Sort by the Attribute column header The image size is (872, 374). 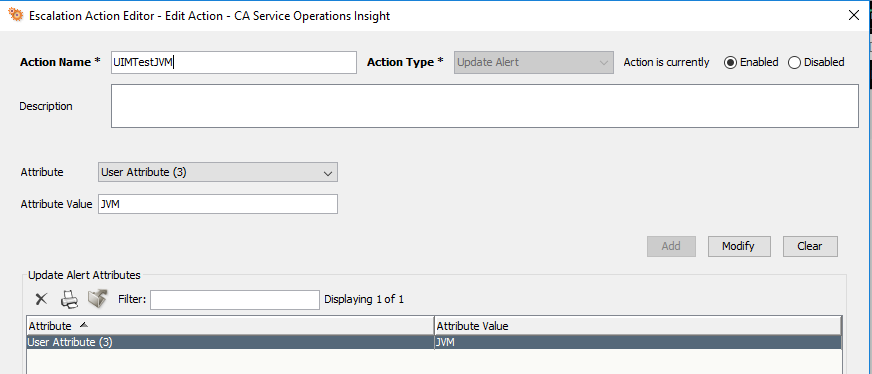click(x=230, y=326)
